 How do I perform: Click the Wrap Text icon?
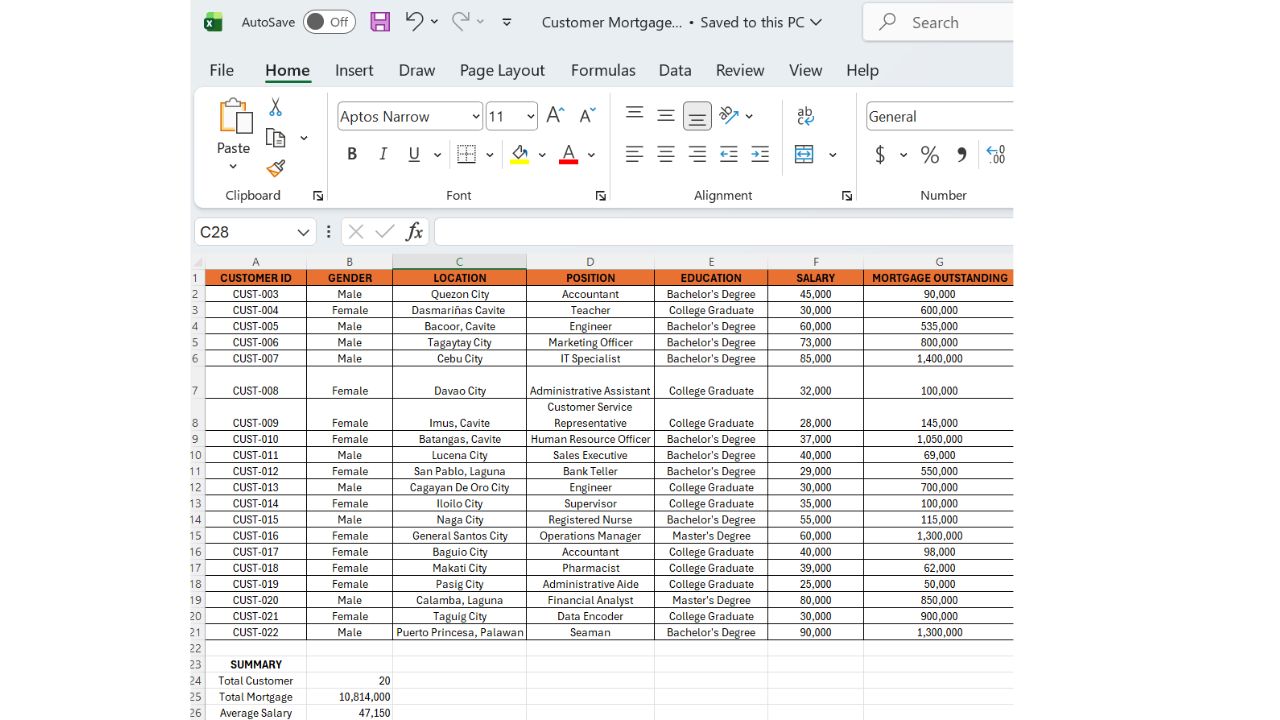(x=806, y=116)
